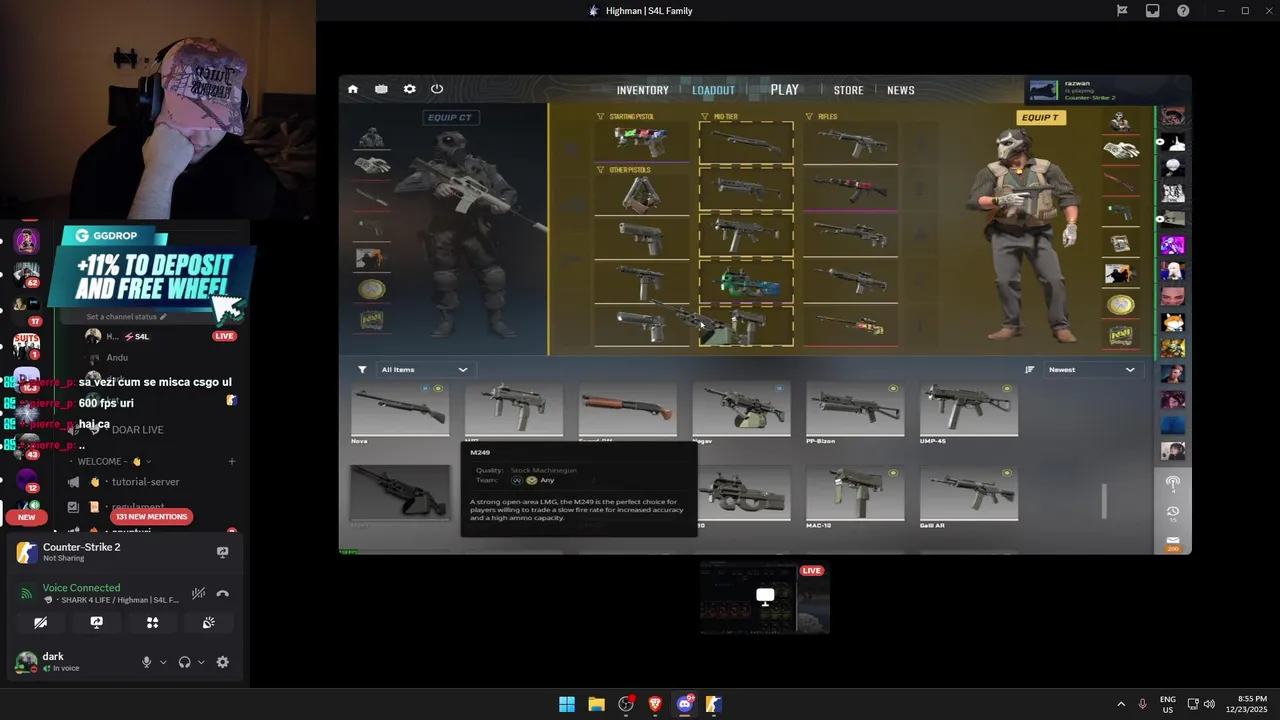Click the item filter funnel icon
The width and height of the screenshot is (1280, 720).
tap(362, 369)
